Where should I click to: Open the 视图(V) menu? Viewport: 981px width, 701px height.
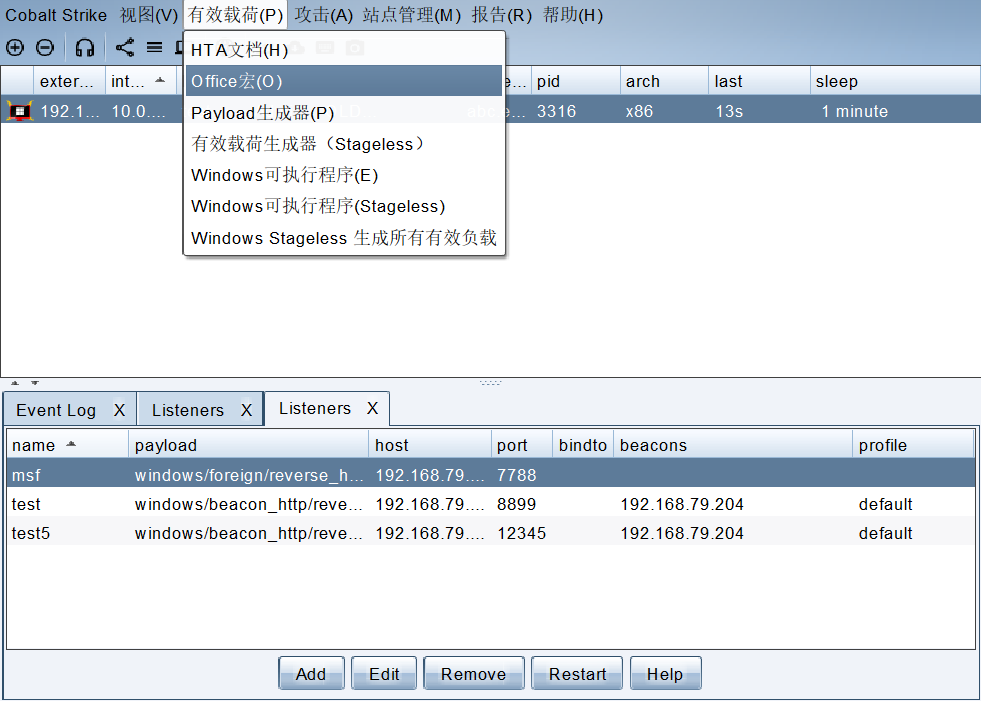point(149,15)
